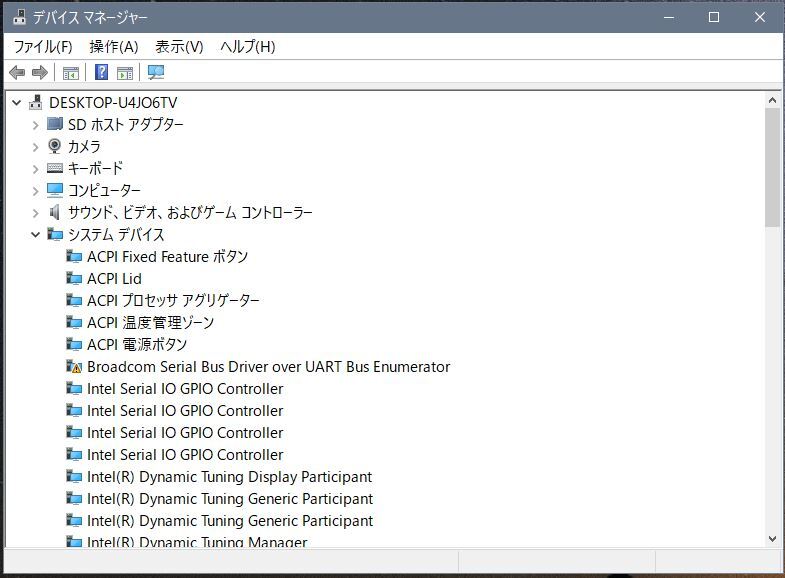Click the vertical scrollbar thumb
This screenshot has height=578, width=785.
772,168
